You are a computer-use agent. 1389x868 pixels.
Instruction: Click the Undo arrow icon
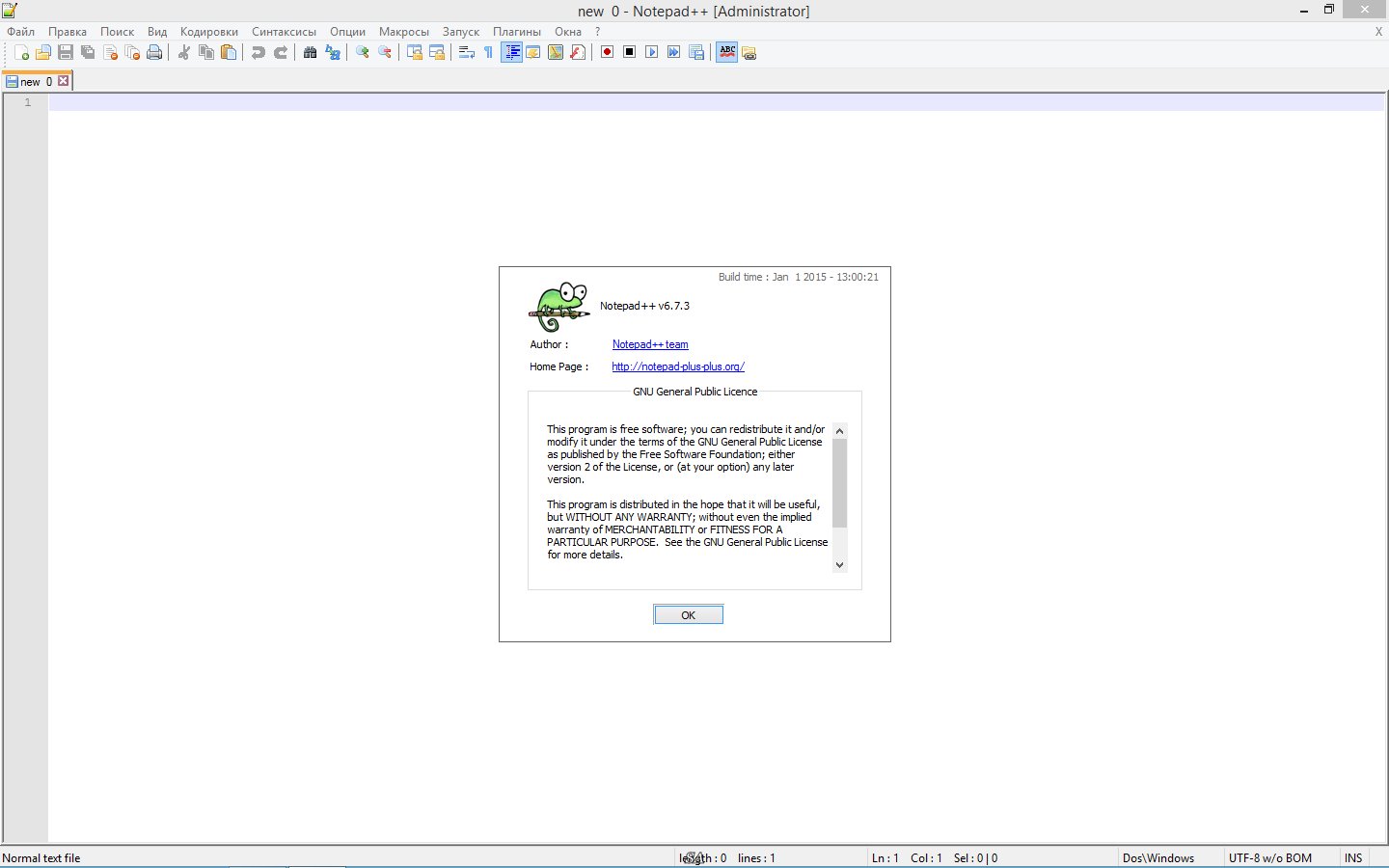tap(259, 52)
